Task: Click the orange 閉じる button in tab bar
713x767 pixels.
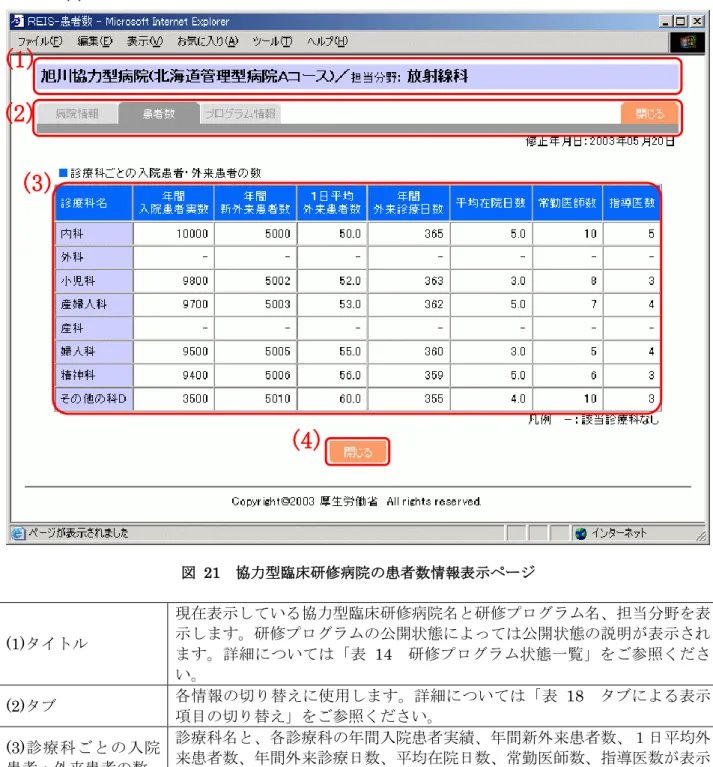Action: (x=649, y=113)
